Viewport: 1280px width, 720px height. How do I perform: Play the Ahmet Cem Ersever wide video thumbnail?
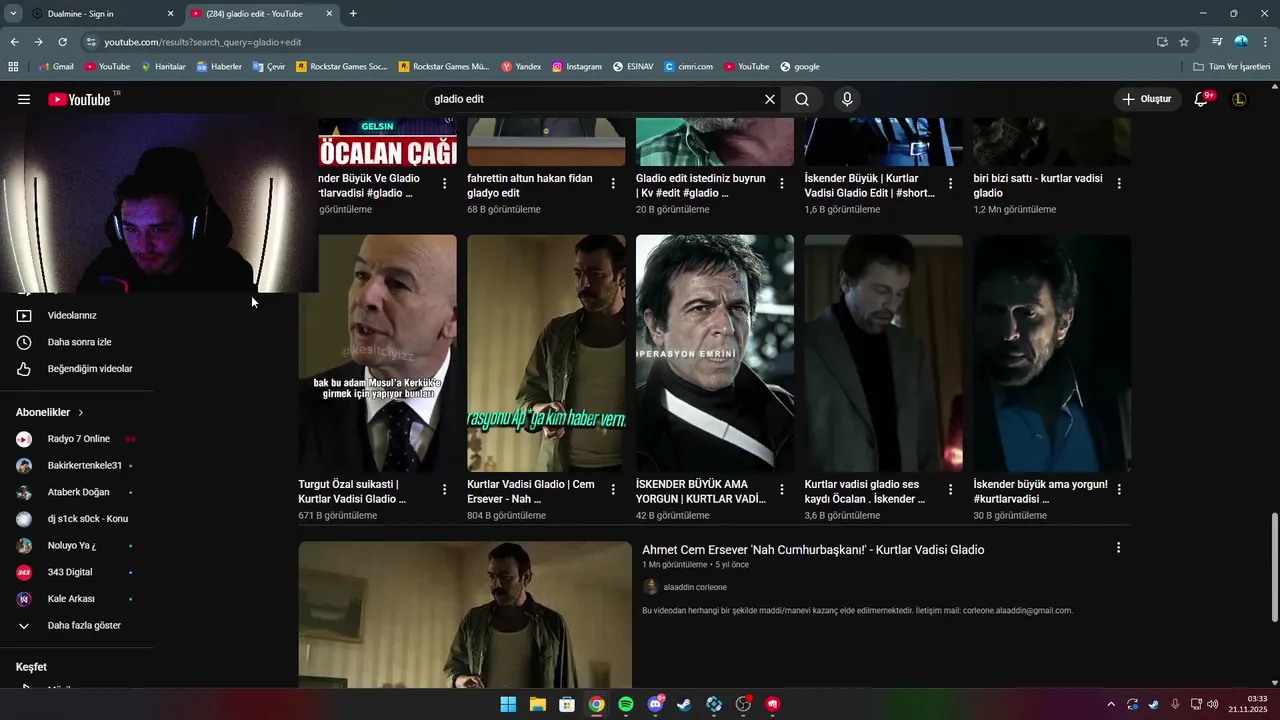pos(465,614)
